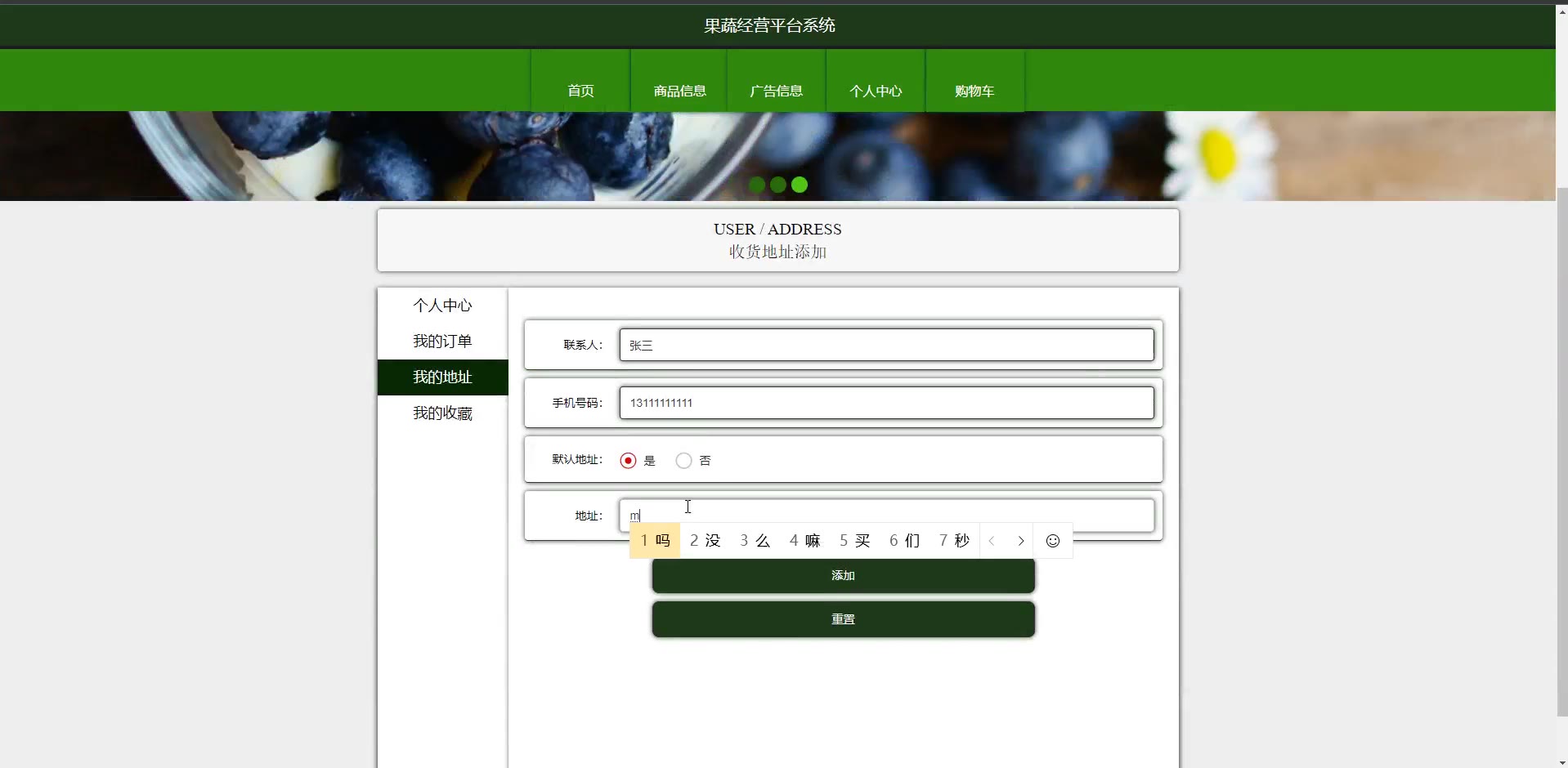Clear the form with 重置 button
The image size is (1568, 768).
point(843,619)
